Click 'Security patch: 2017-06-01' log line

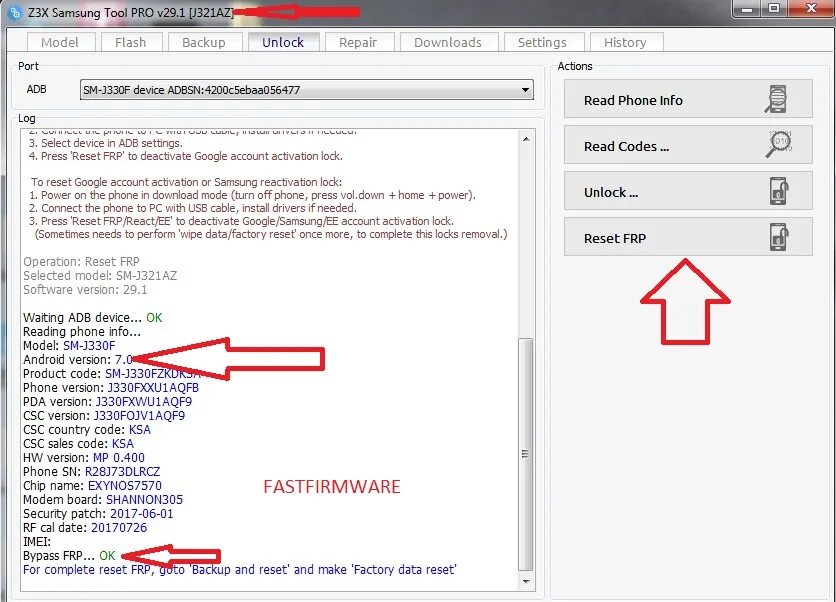(x=98, y=513)
